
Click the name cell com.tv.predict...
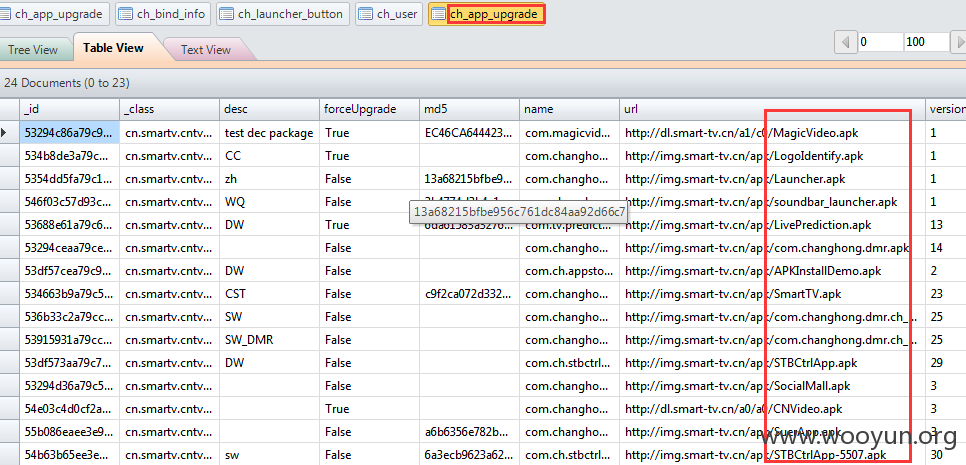[570, 225]
